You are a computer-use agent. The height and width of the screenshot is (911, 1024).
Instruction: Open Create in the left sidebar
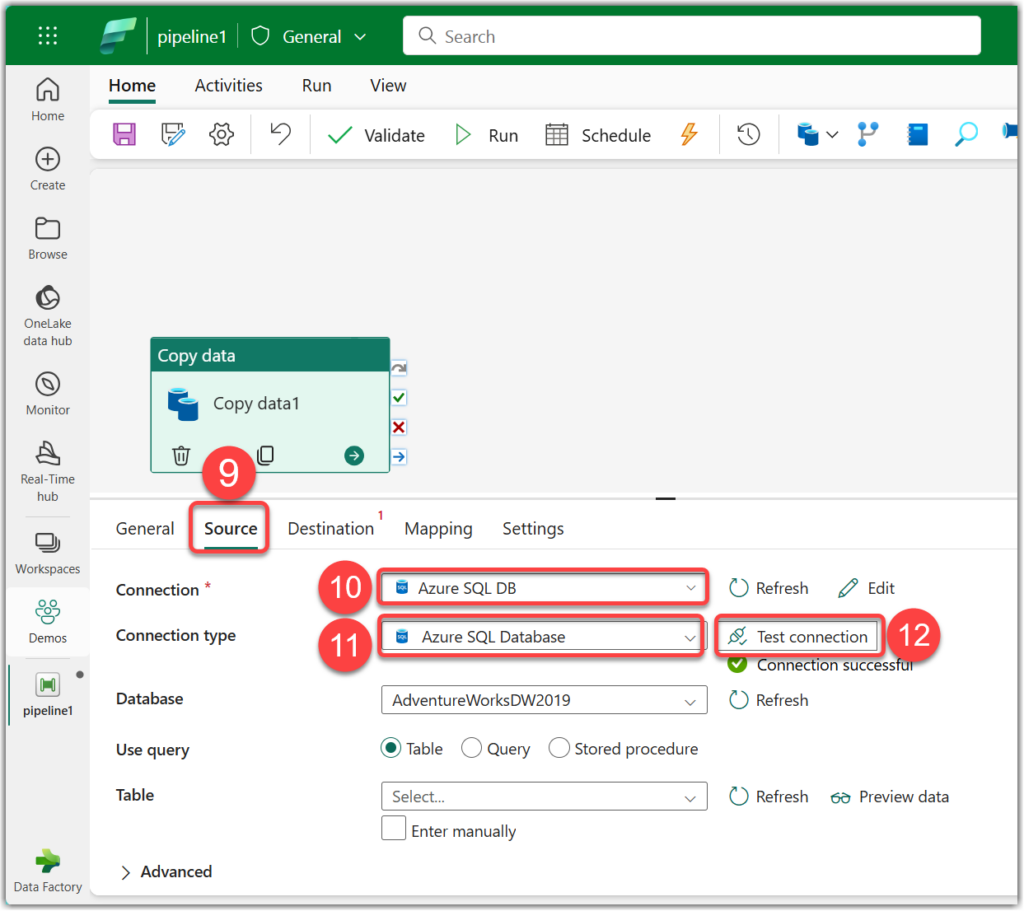48,168
